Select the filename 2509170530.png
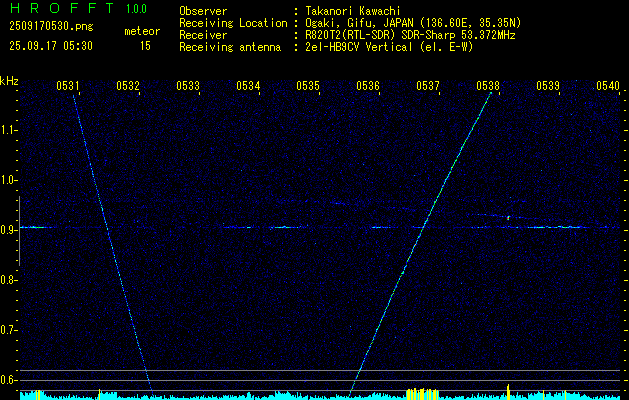The width and height of the screenshot is (629, 400). click(x=51, y=26)
